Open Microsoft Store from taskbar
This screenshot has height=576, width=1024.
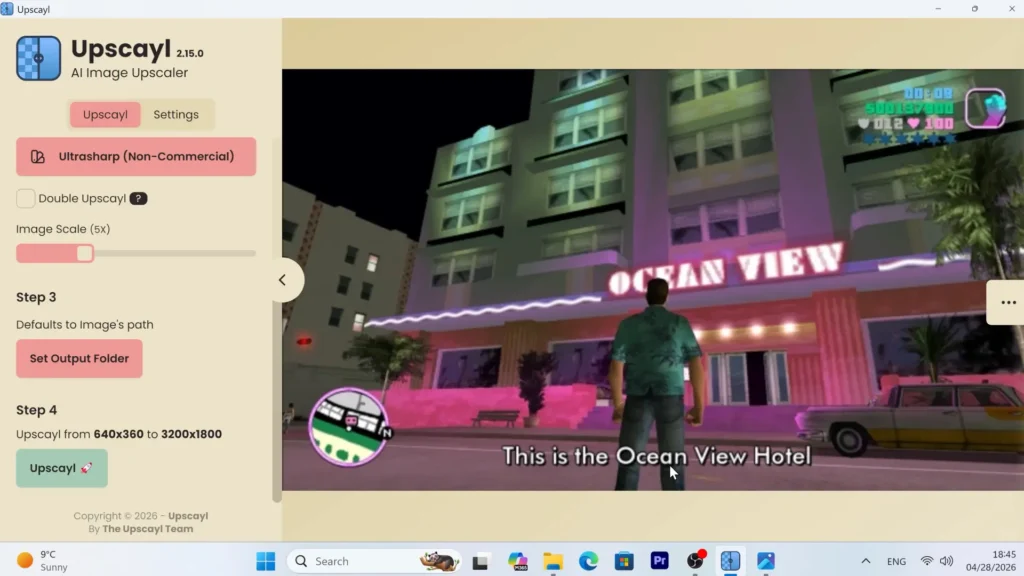(624, 561)
